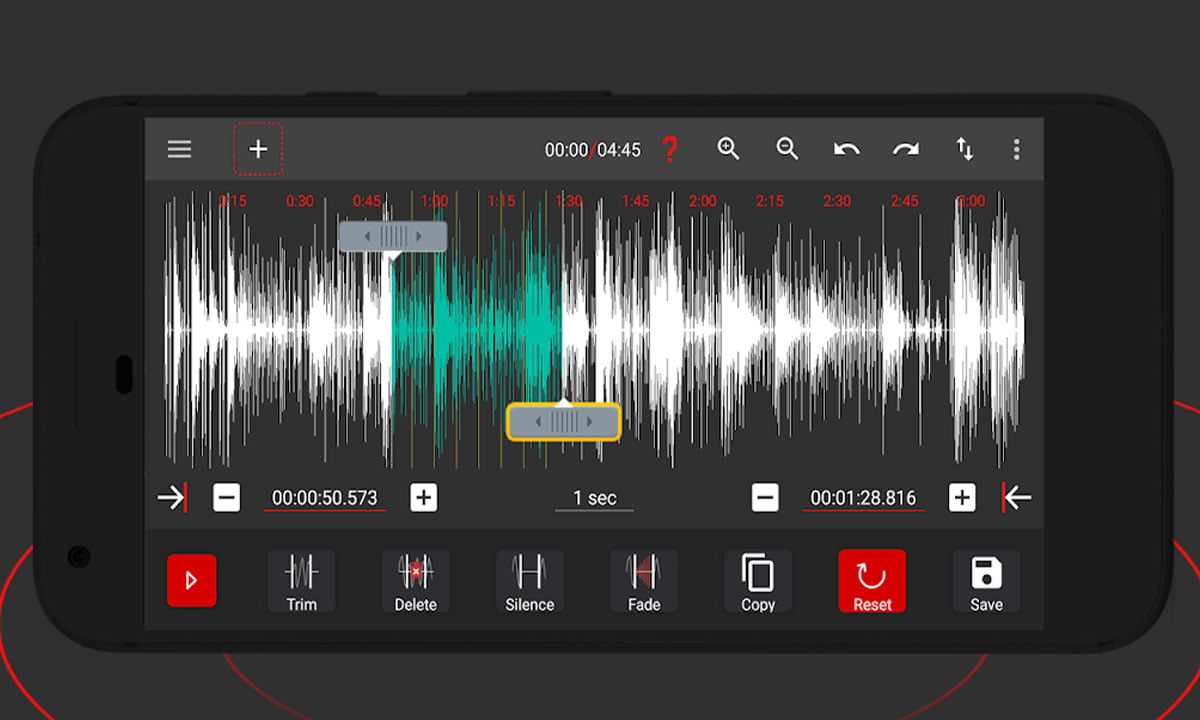Trim the selected audio region
This screenshot has height=720, width=1200.
tap(301, 581)
